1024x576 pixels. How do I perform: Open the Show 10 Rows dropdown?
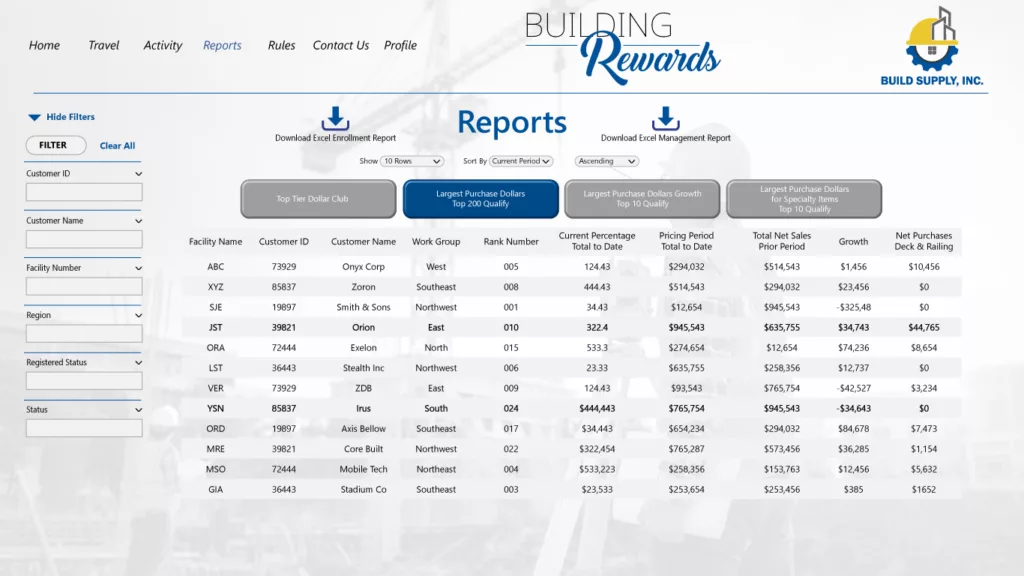(413, 161)
